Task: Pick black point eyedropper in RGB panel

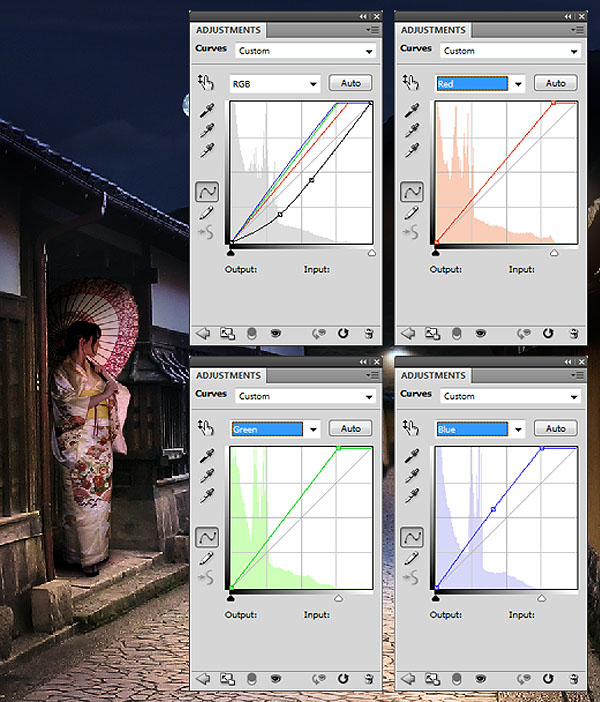Action: [207, 110]
